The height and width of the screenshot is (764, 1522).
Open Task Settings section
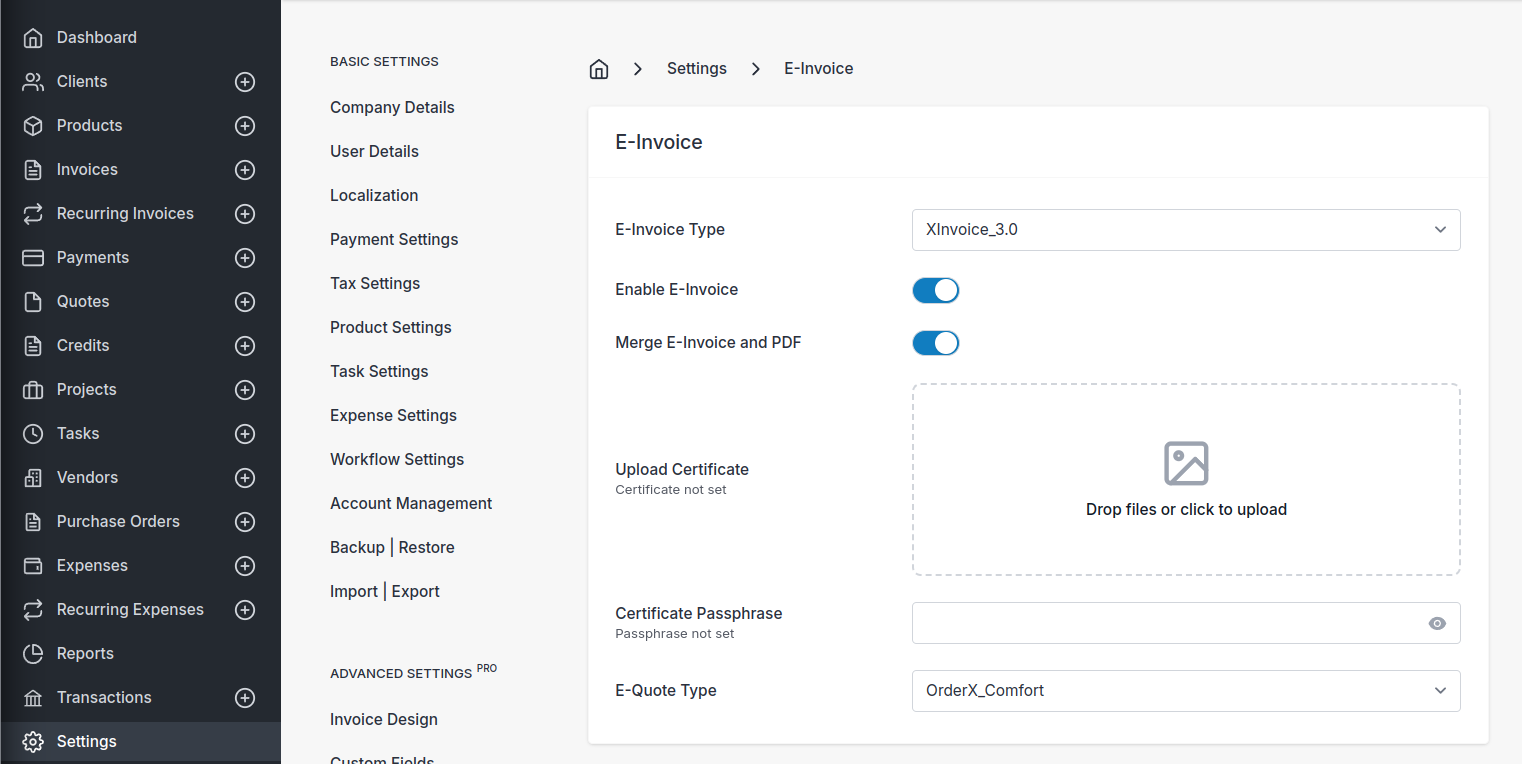pos(379,371)
